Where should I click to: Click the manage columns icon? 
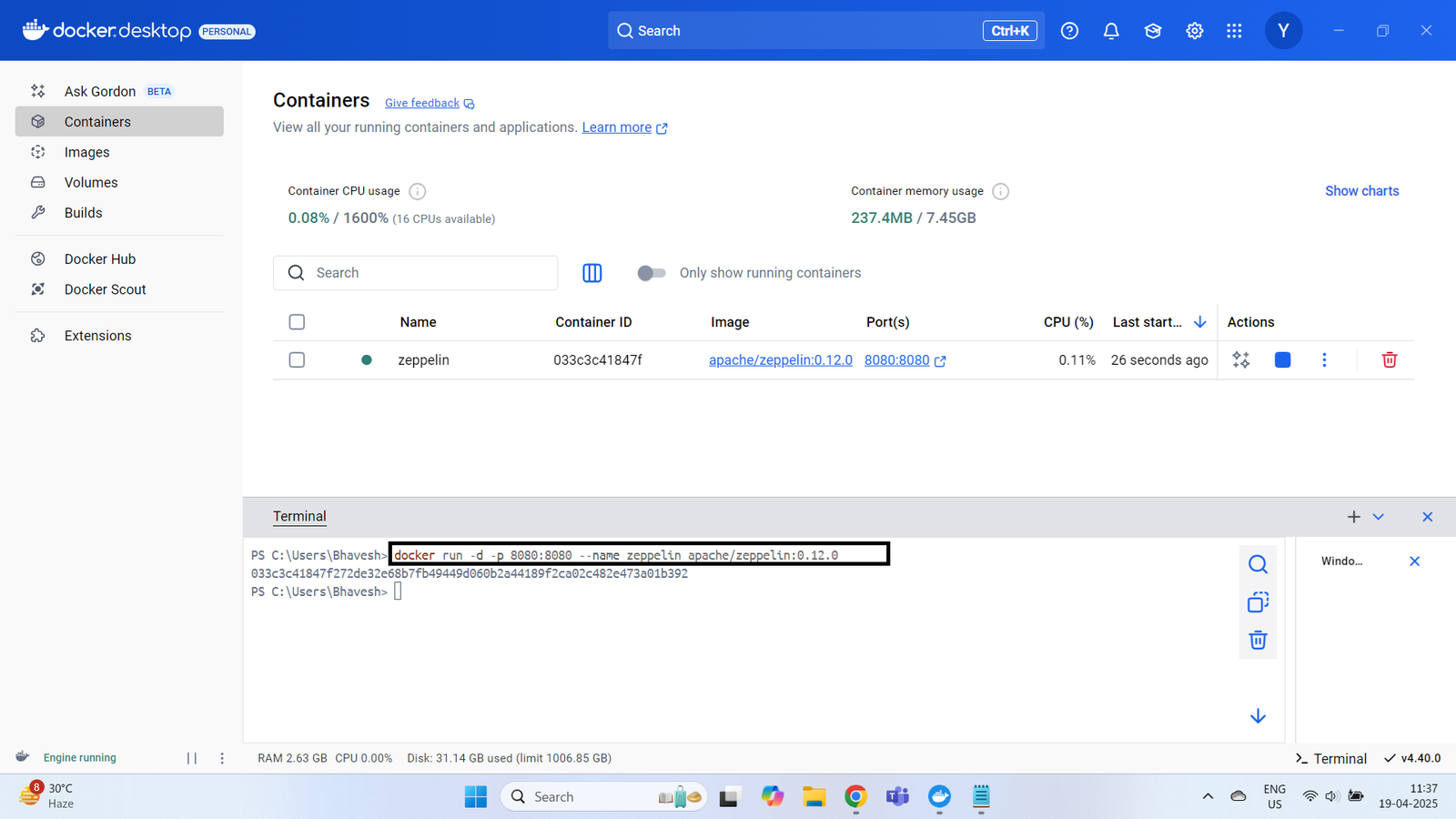(x=592, y=273)
